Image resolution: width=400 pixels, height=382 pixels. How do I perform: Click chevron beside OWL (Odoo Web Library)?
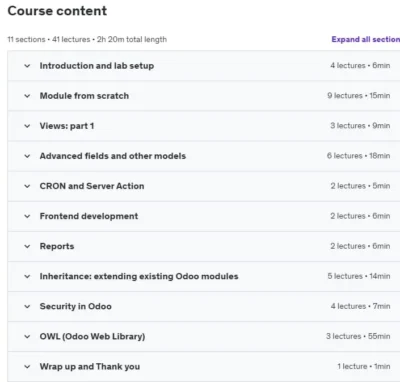[27, 337]
